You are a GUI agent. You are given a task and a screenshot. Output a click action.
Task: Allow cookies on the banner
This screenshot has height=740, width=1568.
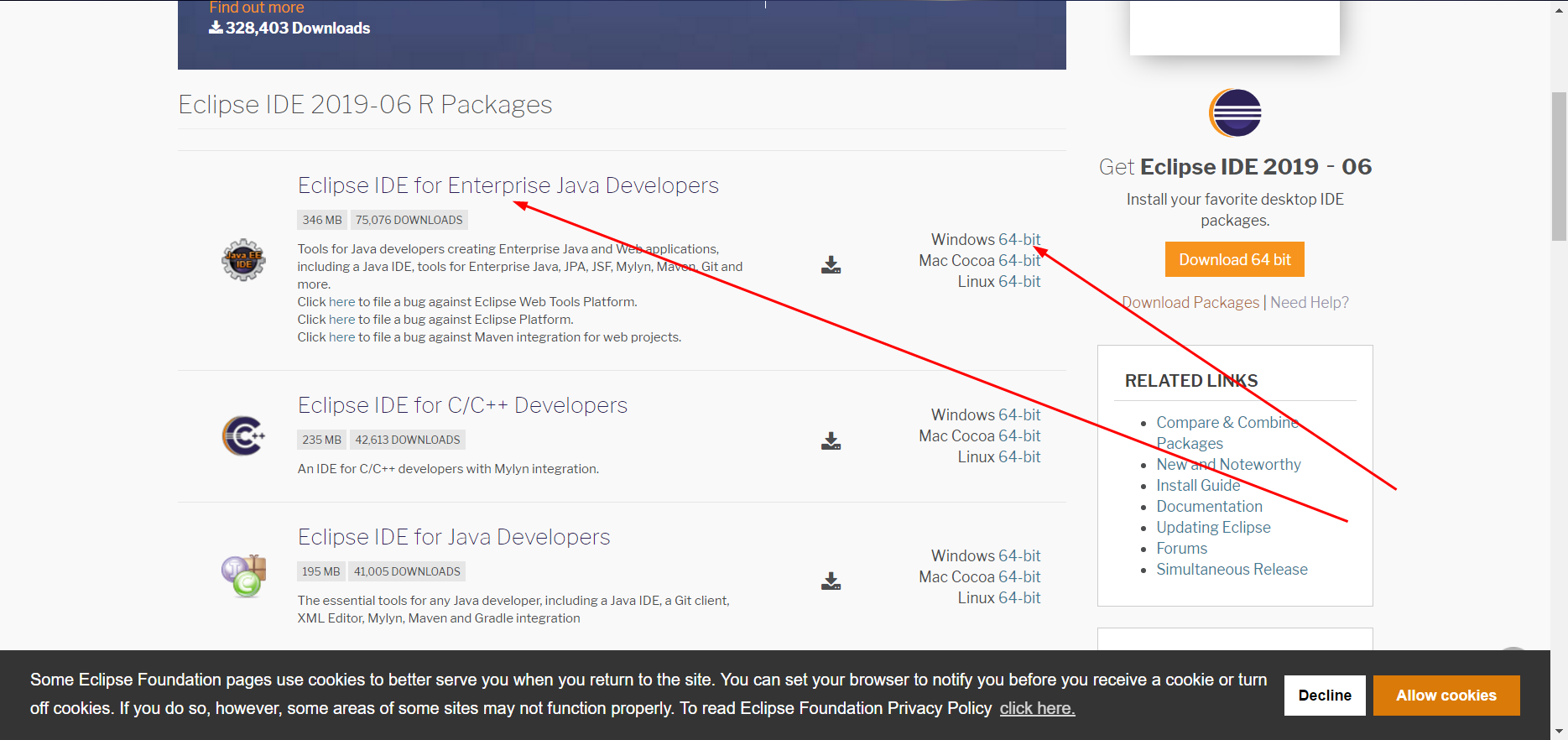(x=1446, y=696)
